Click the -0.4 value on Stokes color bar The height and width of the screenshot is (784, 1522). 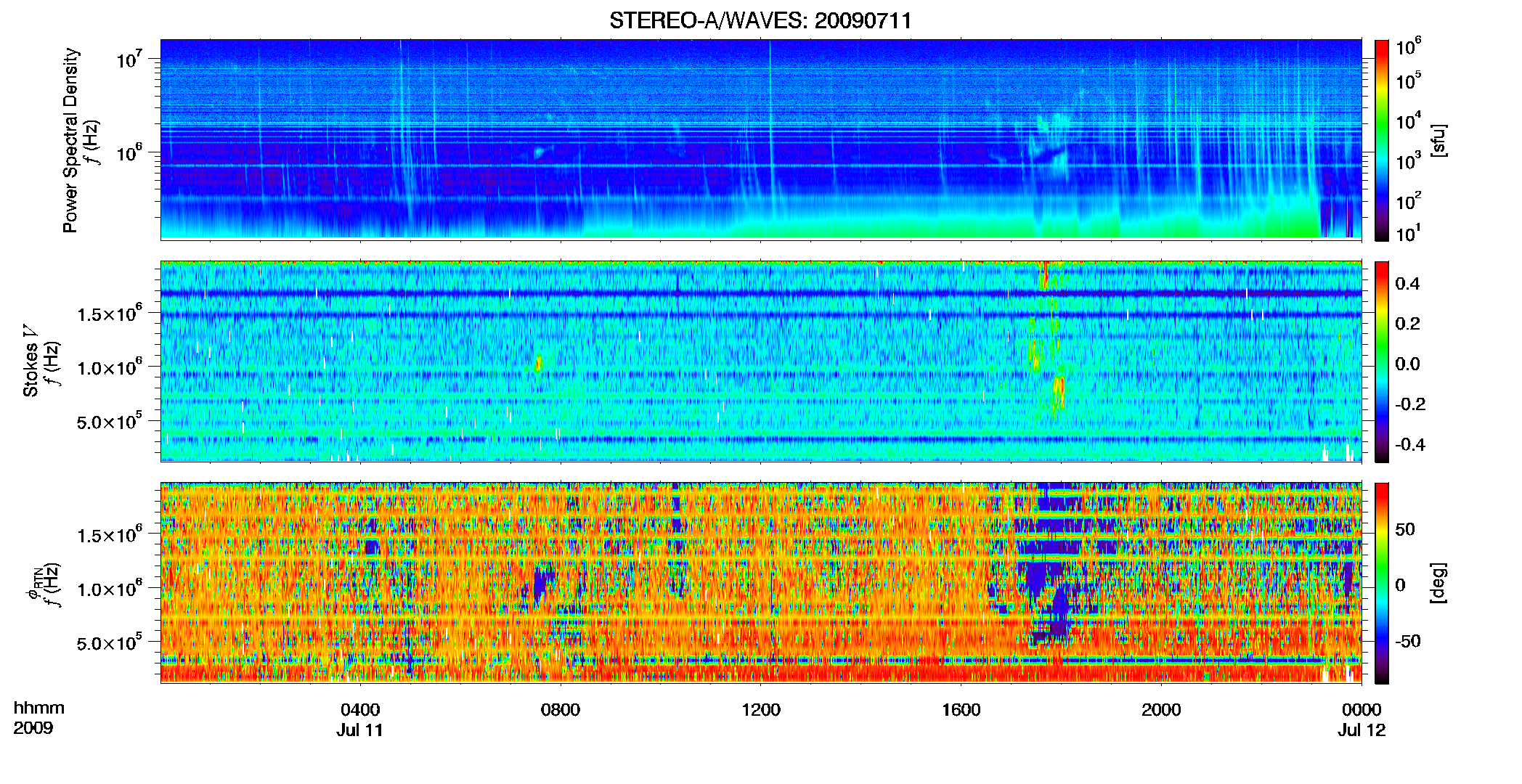tap(1410, 444)
